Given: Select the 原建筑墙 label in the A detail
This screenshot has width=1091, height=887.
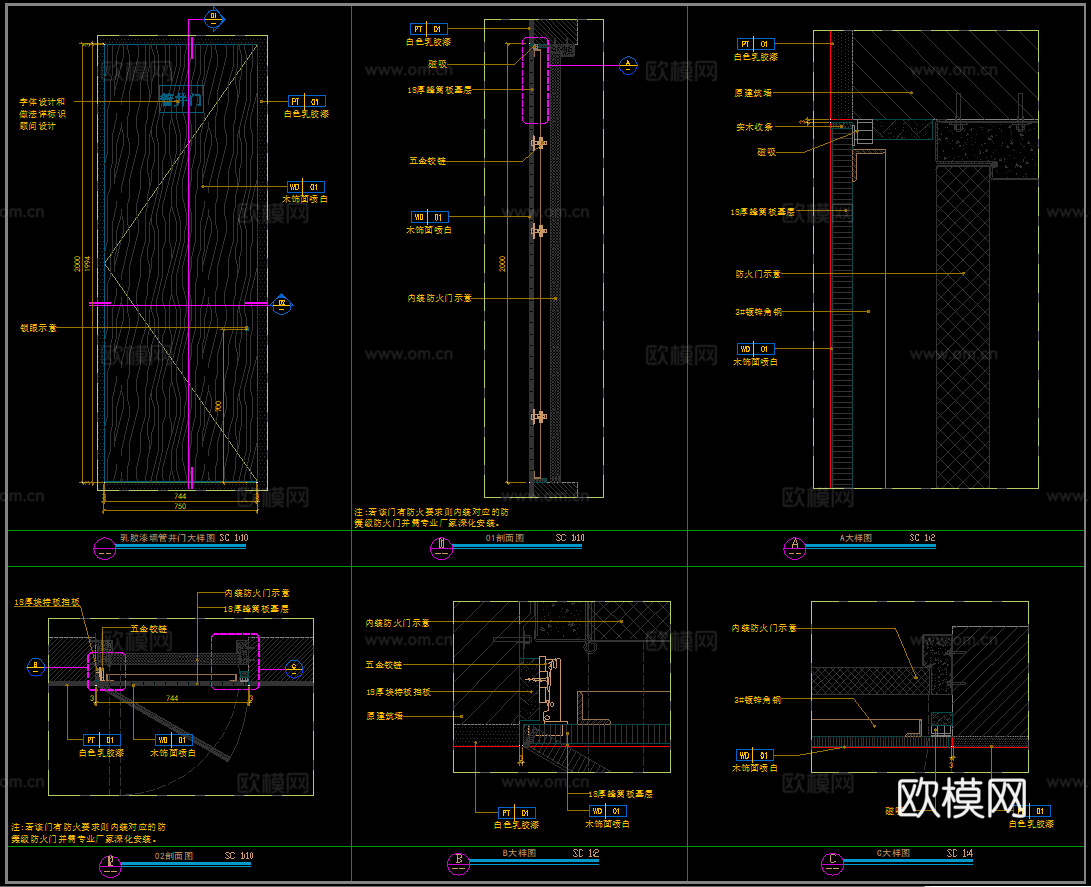Looking at the screenshot, I should click(753, 93).
